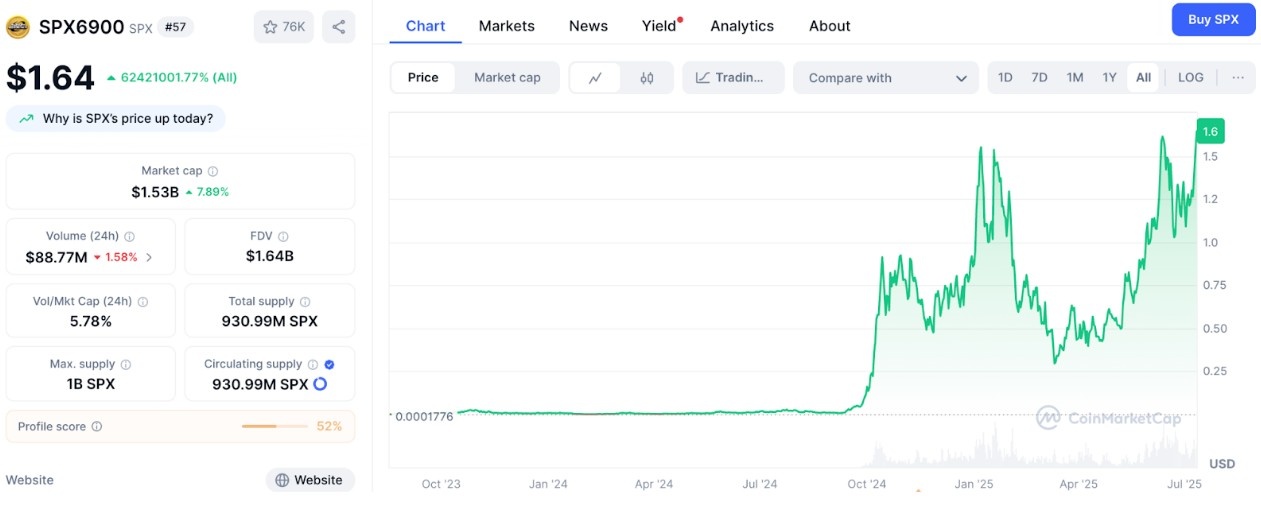Click the globe icon on Website button
The height and width of the screenshot is (507, 1261).
coord(283,480)
